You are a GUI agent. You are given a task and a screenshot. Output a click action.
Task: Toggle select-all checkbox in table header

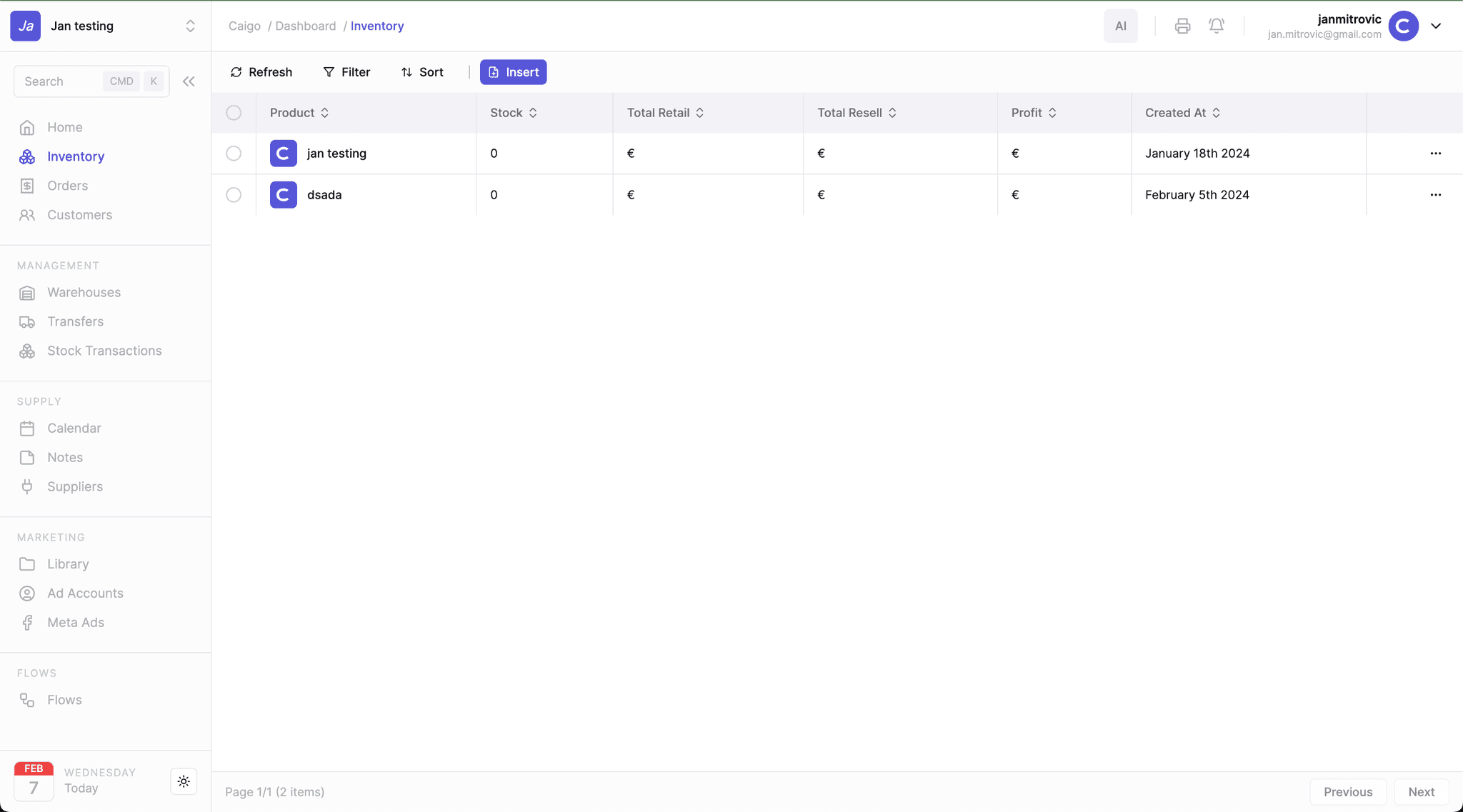[x=234, y=113]
